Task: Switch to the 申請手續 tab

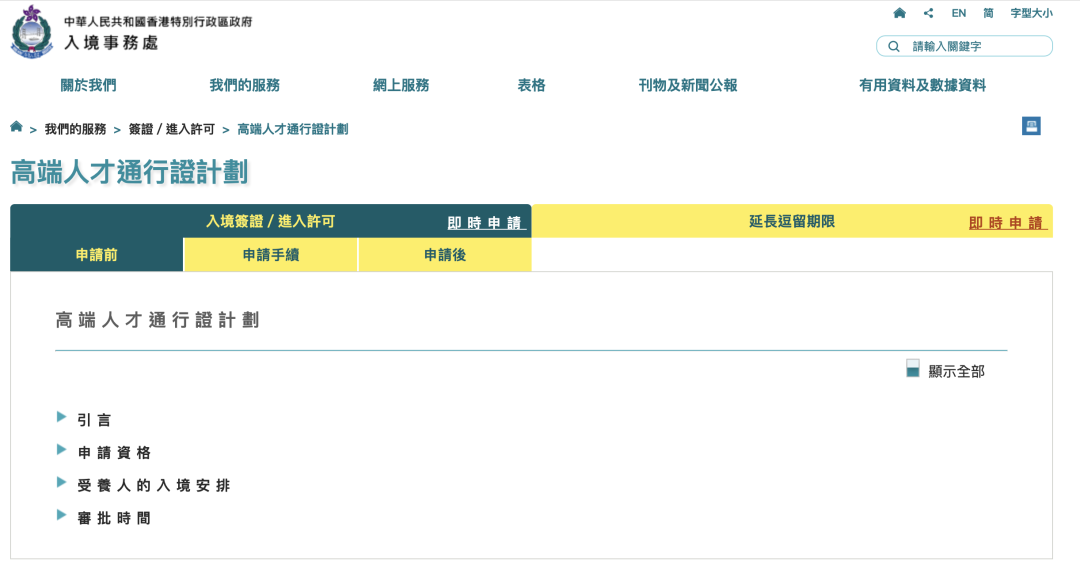Action: click(x=270, y=255)
